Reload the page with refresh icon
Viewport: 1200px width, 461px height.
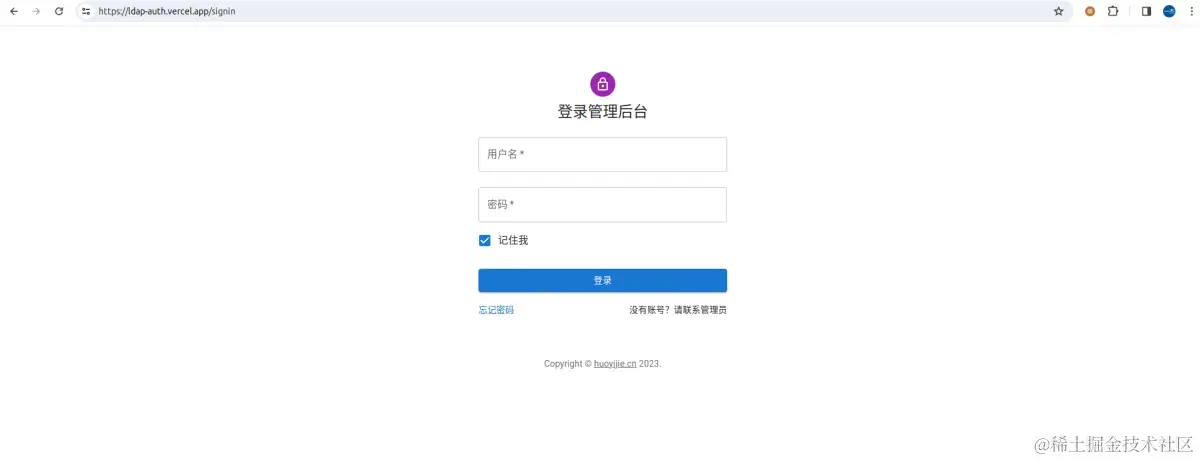coord(59,11)
